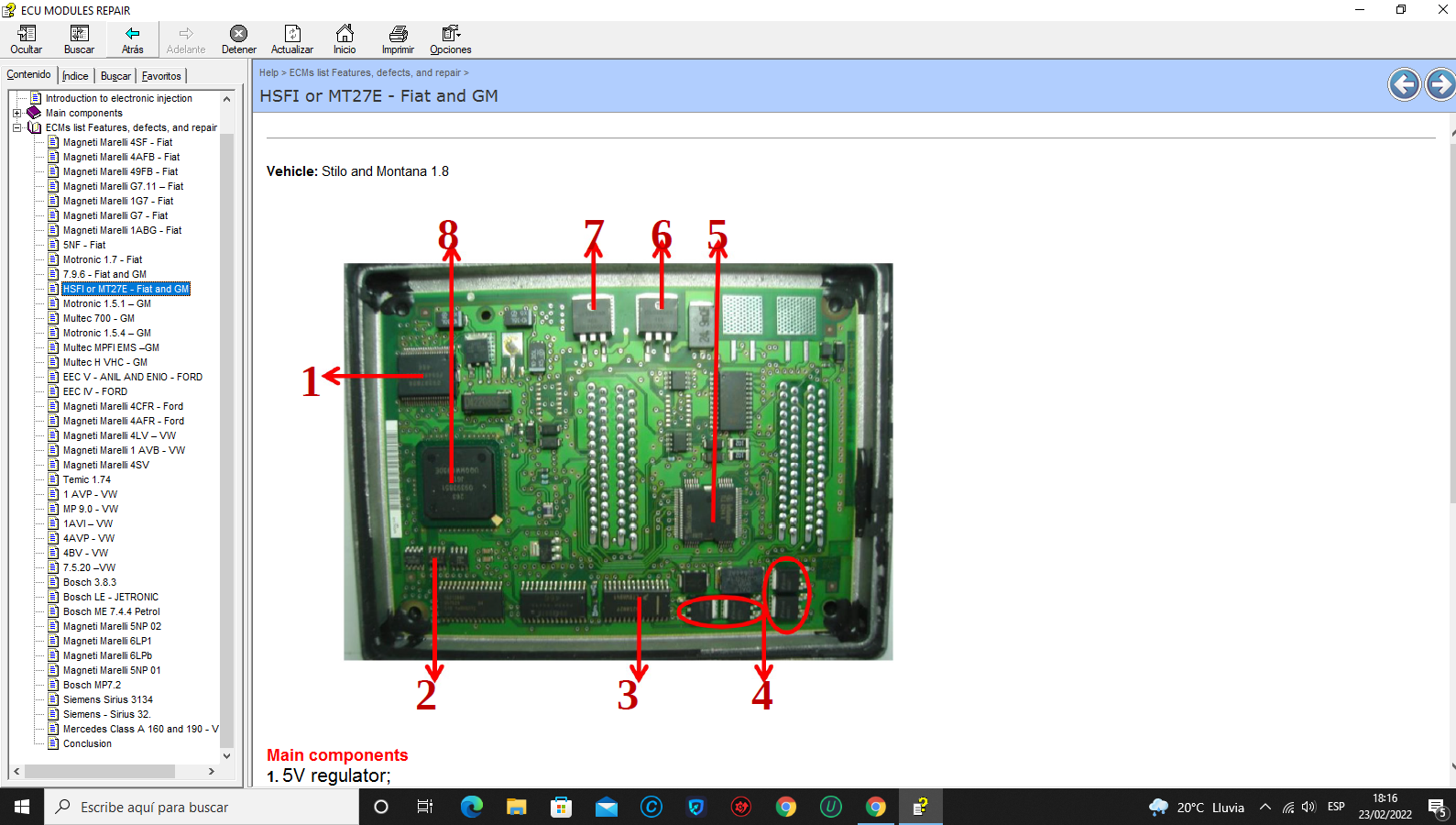Open Microsoft Store from the taskbar
Image resolution: width=1456 pixels, height=825 pixels.
click(x=561, y=807)
